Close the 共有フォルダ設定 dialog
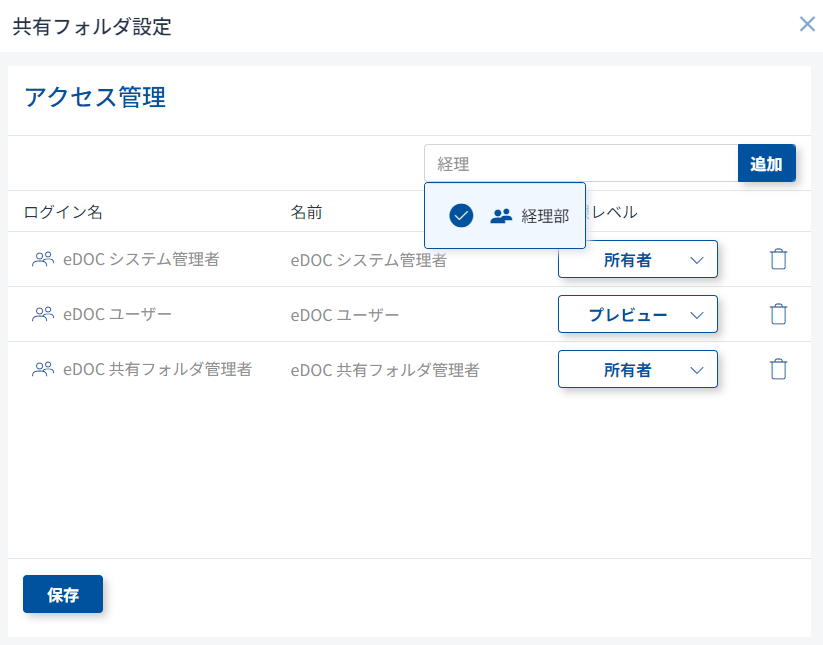 (807, 25)
